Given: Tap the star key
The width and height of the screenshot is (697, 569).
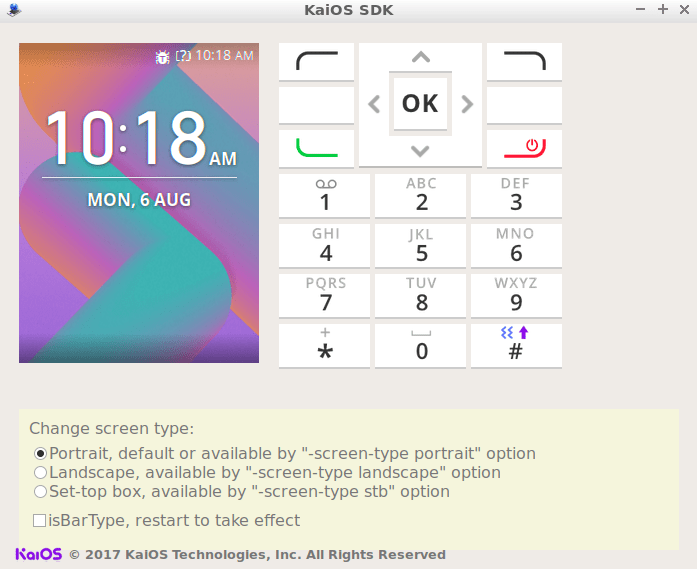Looking at the screenshot, I should tap(324, 345).
